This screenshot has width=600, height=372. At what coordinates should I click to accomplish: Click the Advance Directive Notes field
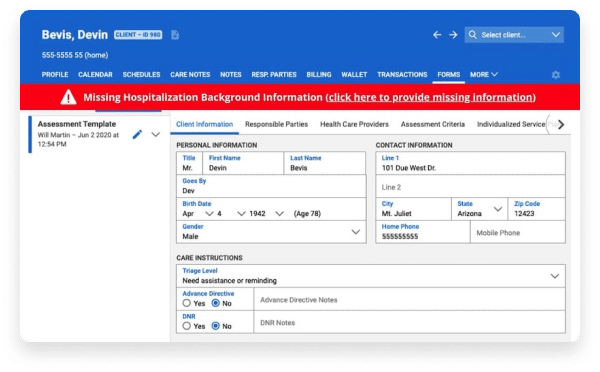point(409,299)
